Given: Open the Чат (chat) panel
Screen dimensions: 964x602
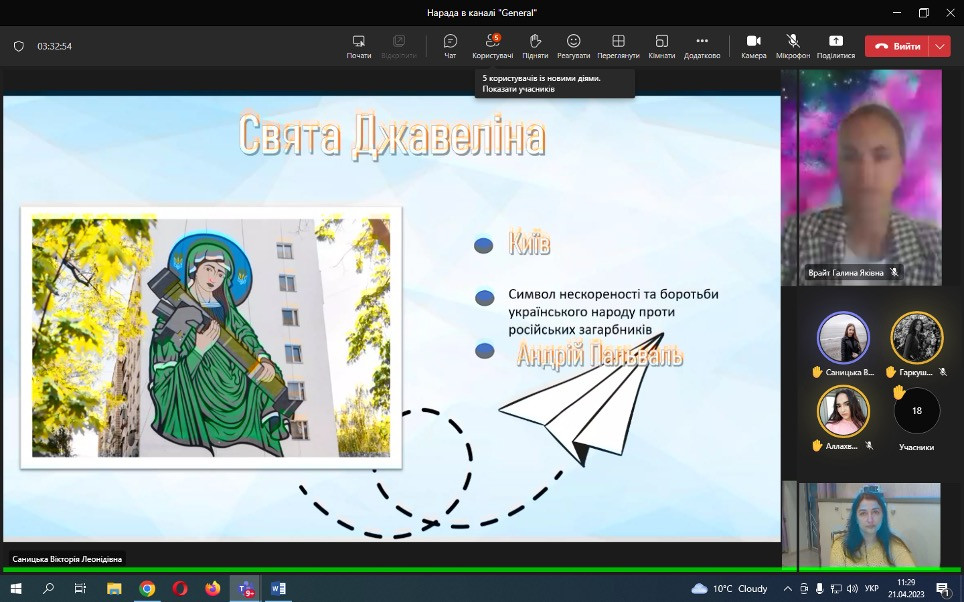Looking at the screenshot, I should [450, 46].
